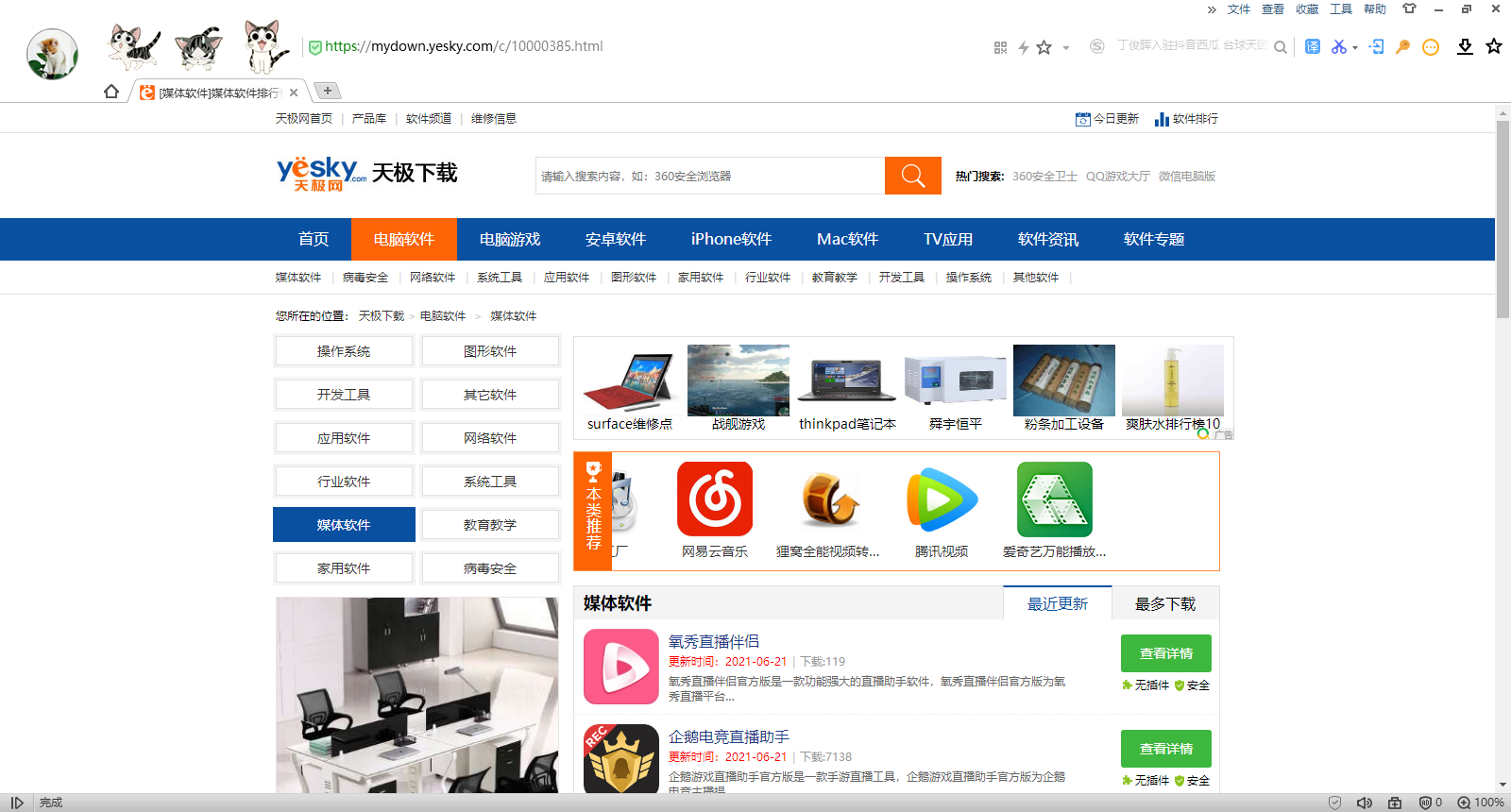Expand the double-chevron menu overflow
This screenshot has width=1511, height=812.
(1212, 9)
